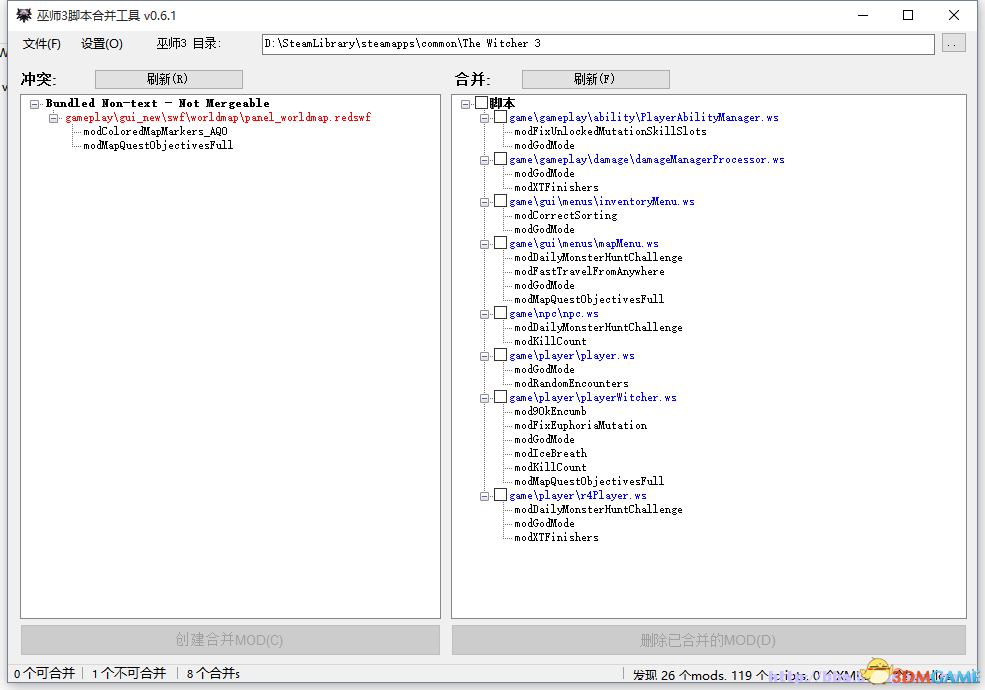Collapse the playerWitcher.ws node
Screen dimensions: 985x690
tap(484, 398)
